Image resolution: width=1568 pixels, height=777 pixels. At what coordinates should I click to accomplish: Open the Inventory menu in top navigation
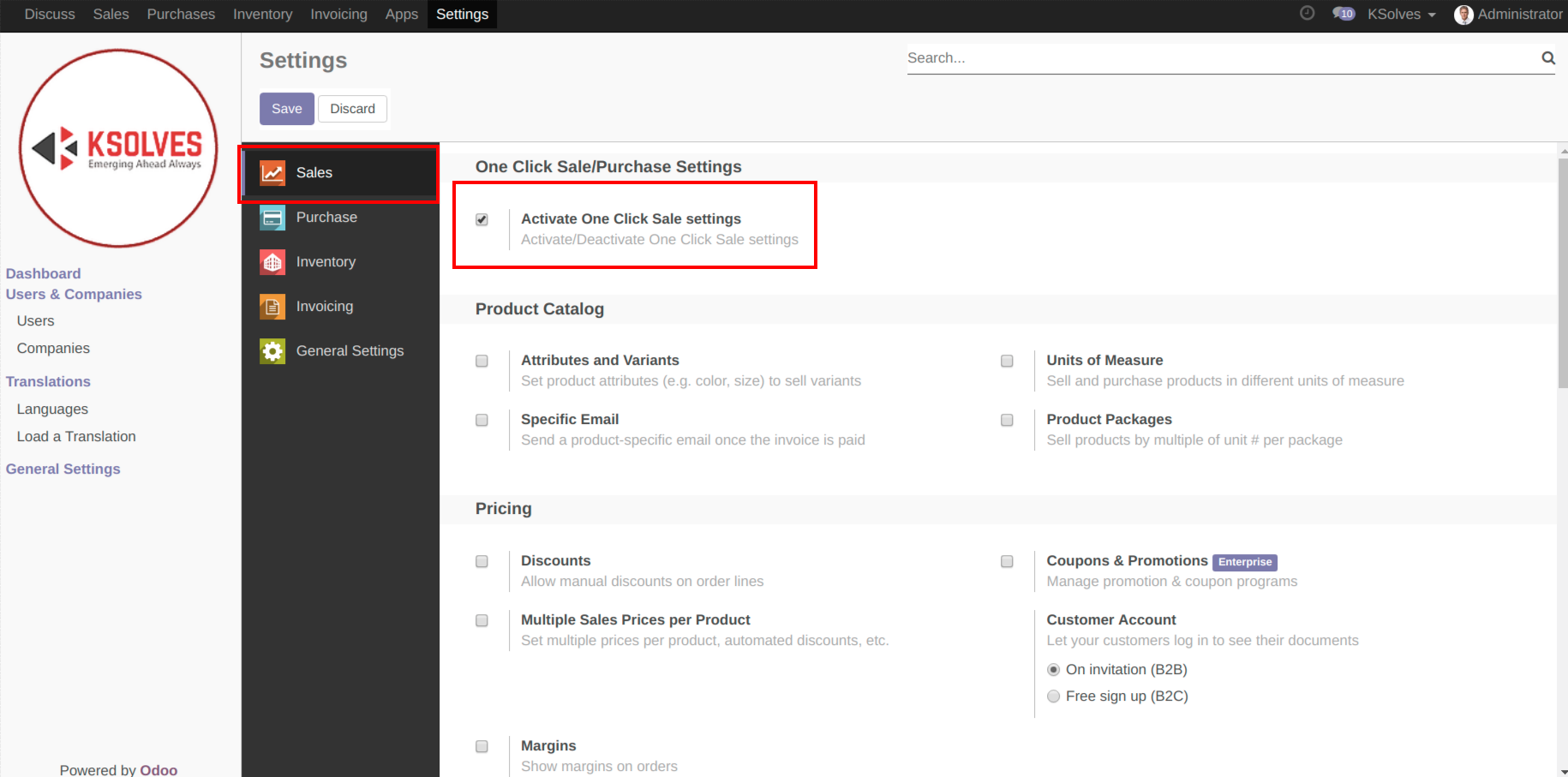[x=262, y=15]
